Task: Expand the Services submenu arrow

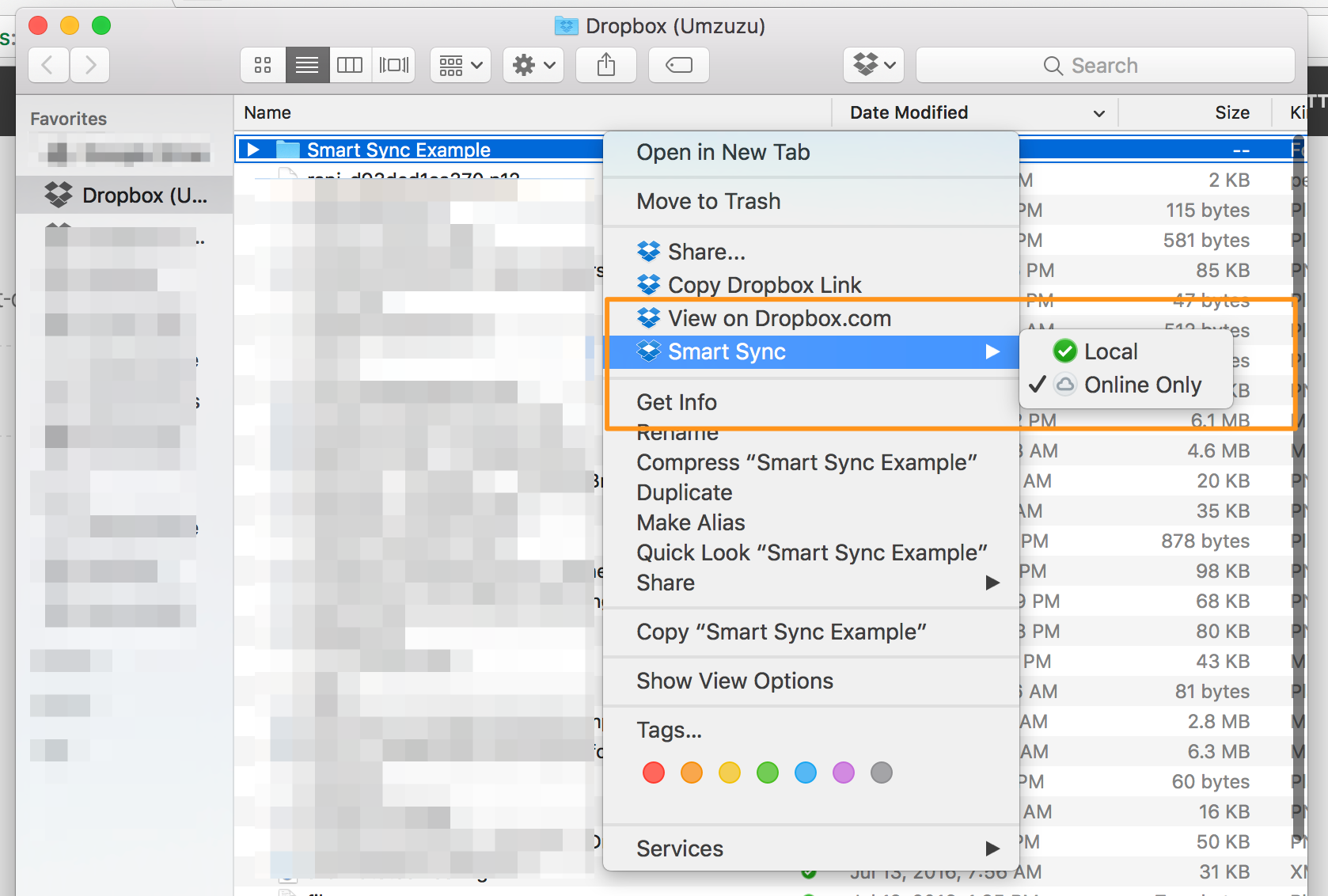Action: pyautogui.click(x=992, y=849)
